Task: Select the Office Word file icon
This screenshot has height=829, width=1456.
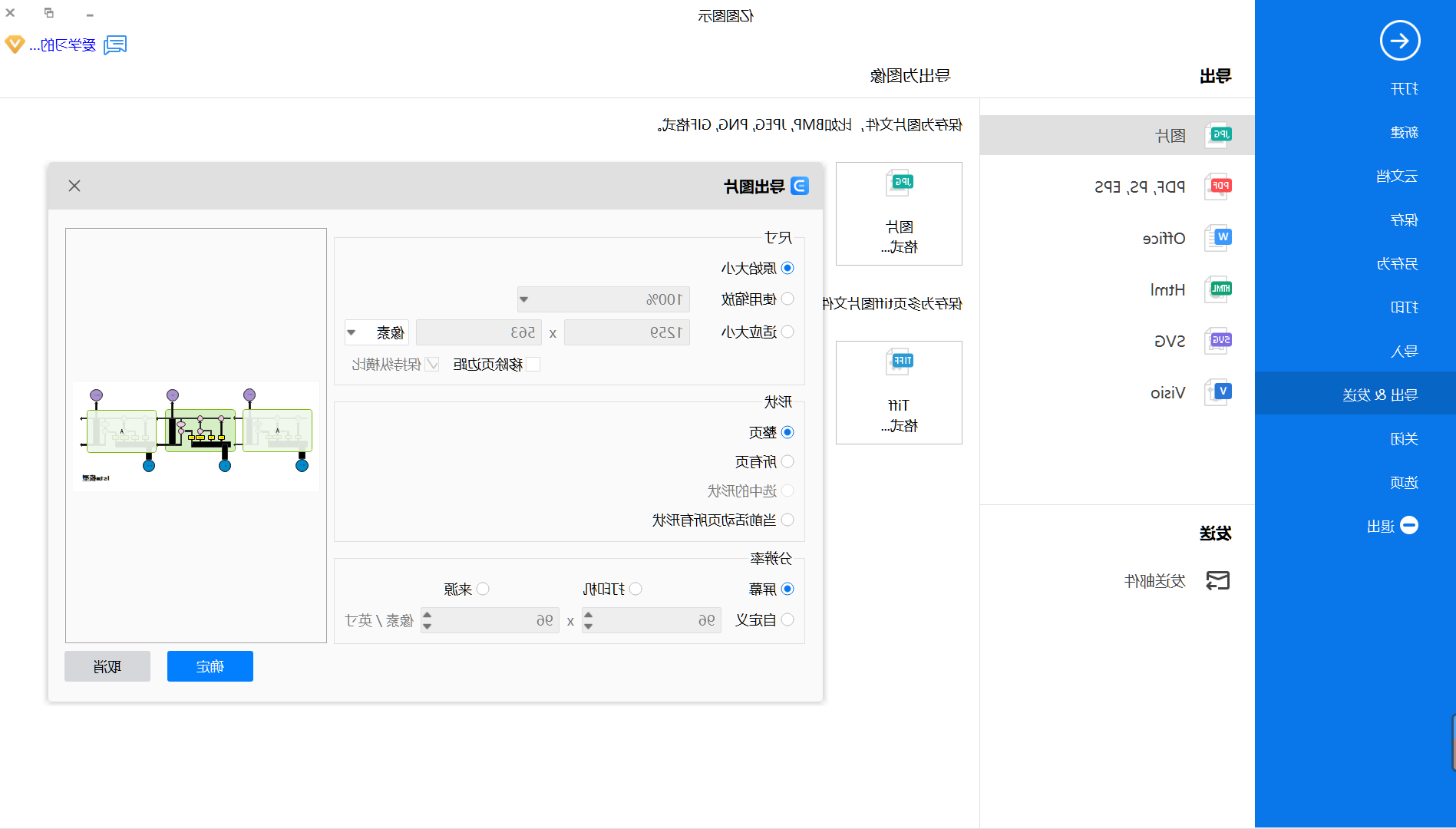Action: point(1218,238)
